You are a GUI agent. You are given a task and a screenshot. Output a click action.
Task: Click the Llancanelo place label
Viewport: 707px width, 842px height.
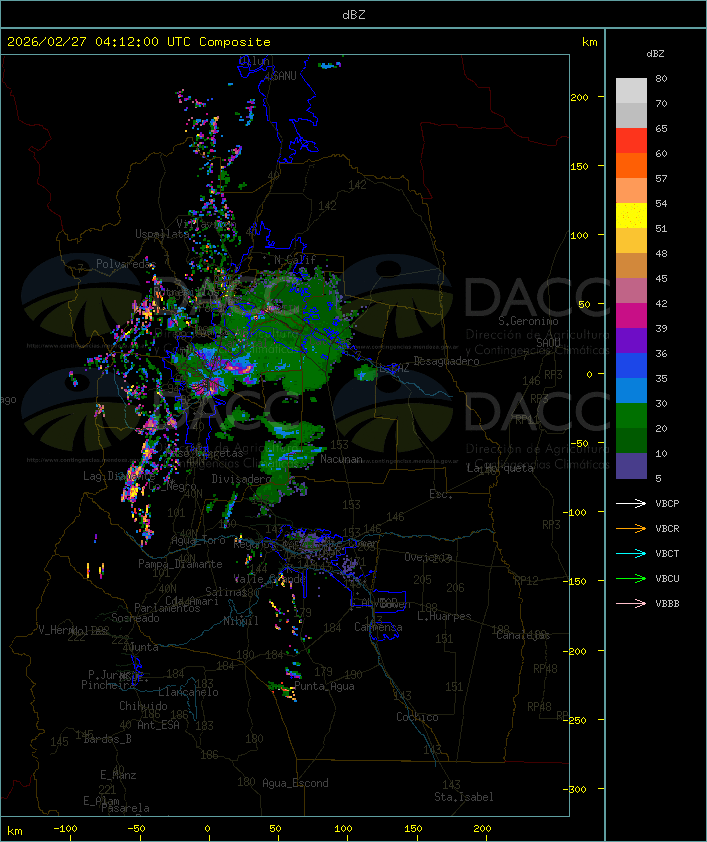188,692
